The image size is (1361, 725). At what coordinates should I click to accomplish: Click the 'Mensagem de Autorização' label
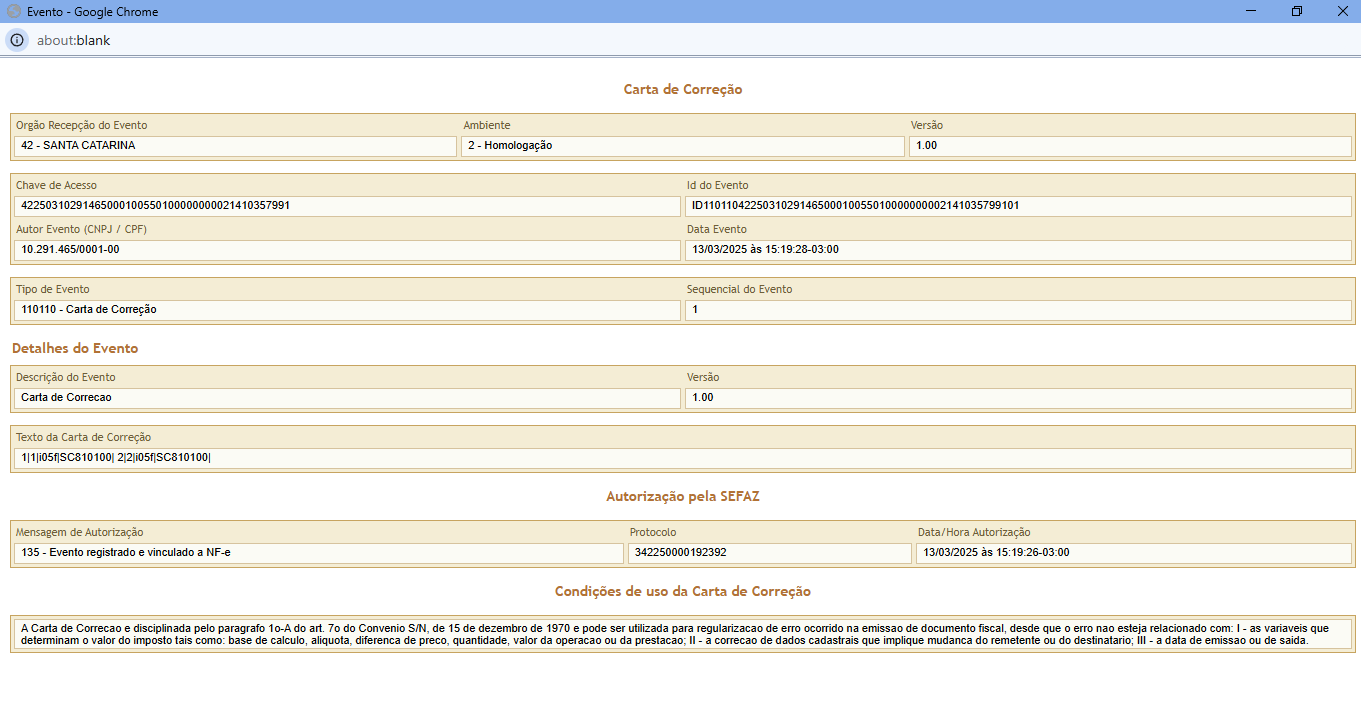tap(80, 533)
